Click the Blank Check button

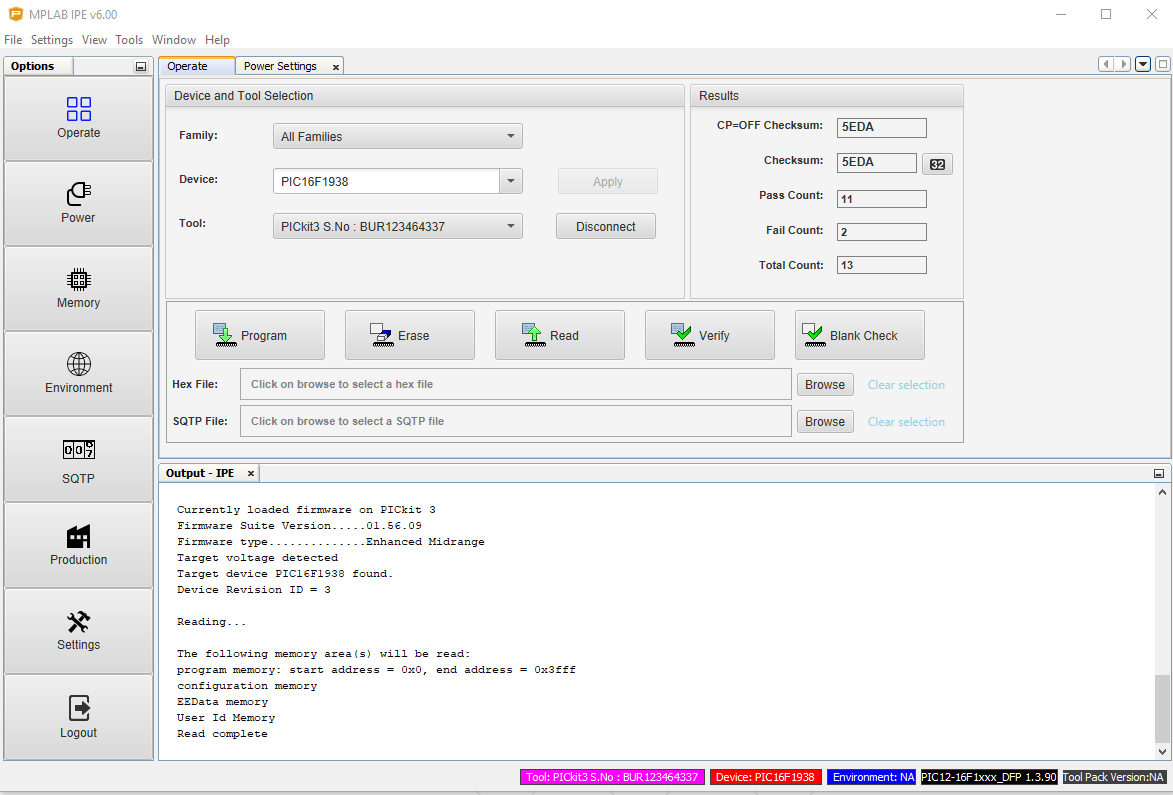tap(860, 335)
